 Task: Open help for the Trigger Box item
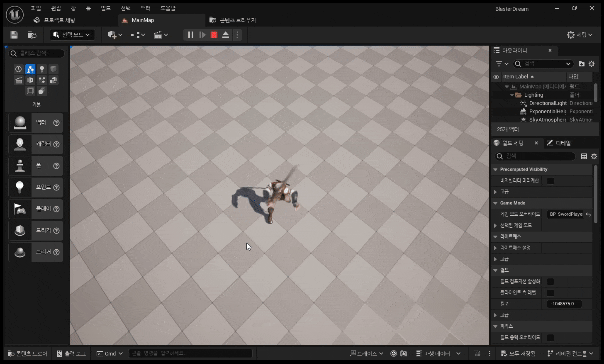[56, 230]
